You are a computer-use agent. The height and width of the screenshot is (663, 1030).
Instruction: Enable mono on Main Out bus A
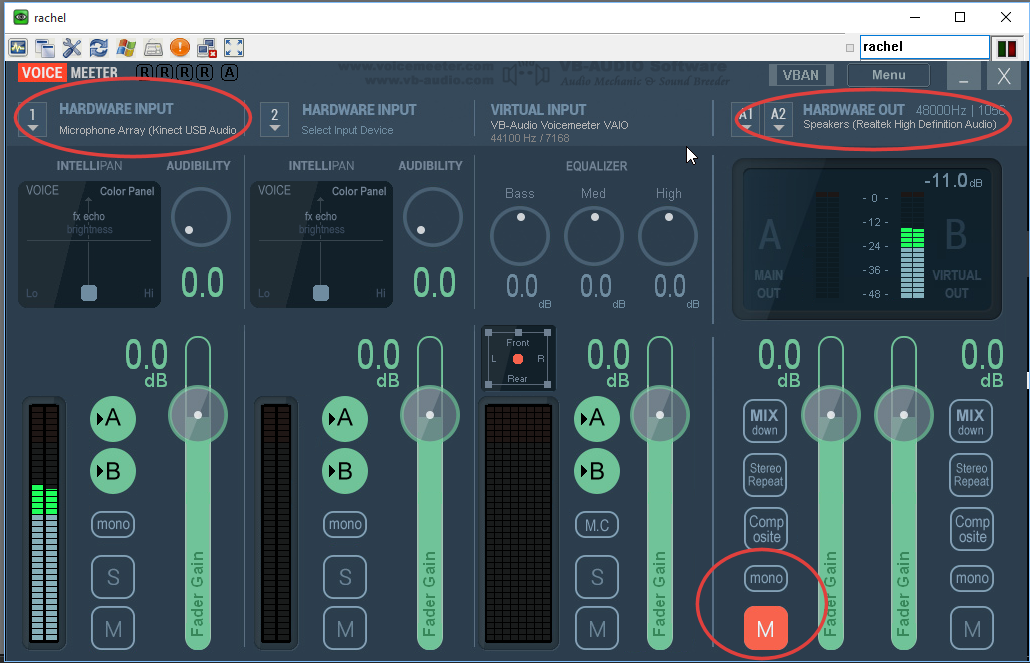click(x=766, y=578)
